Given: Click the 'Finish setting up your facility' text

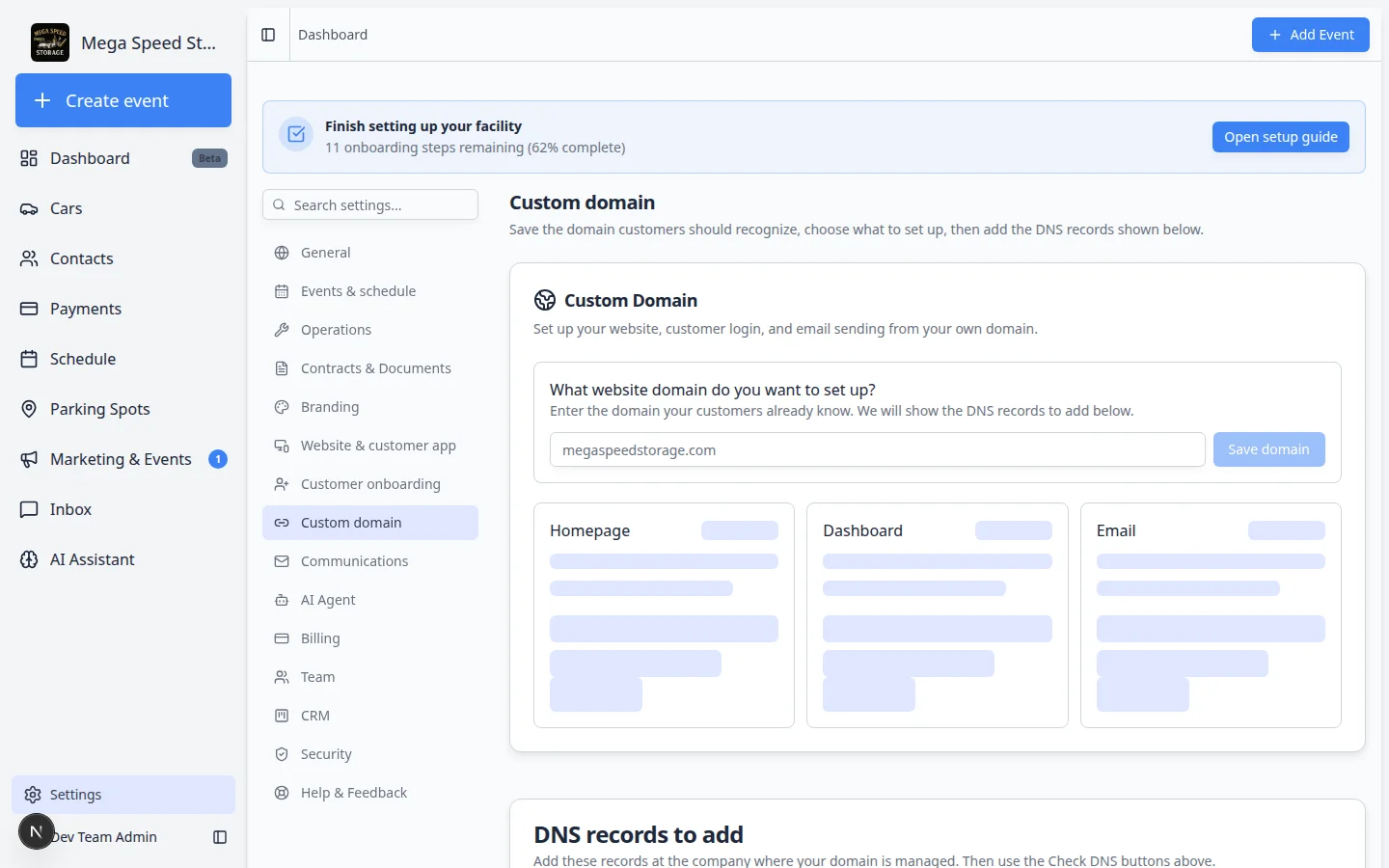Looking at the screenshot, I should (x=423, y=126).
